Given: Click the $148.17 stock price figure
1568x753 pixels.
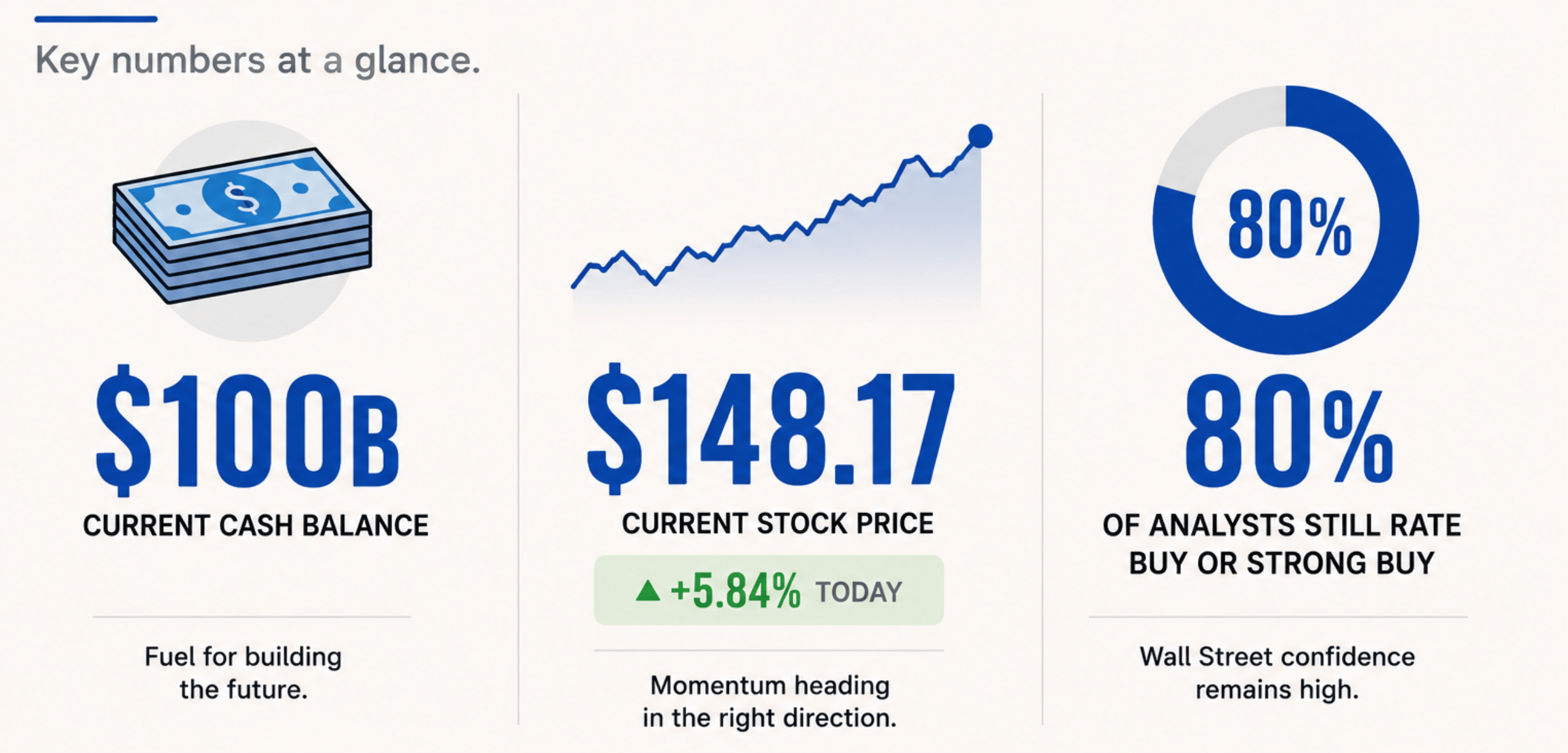Looking at the screenshot, I should 770,428.
